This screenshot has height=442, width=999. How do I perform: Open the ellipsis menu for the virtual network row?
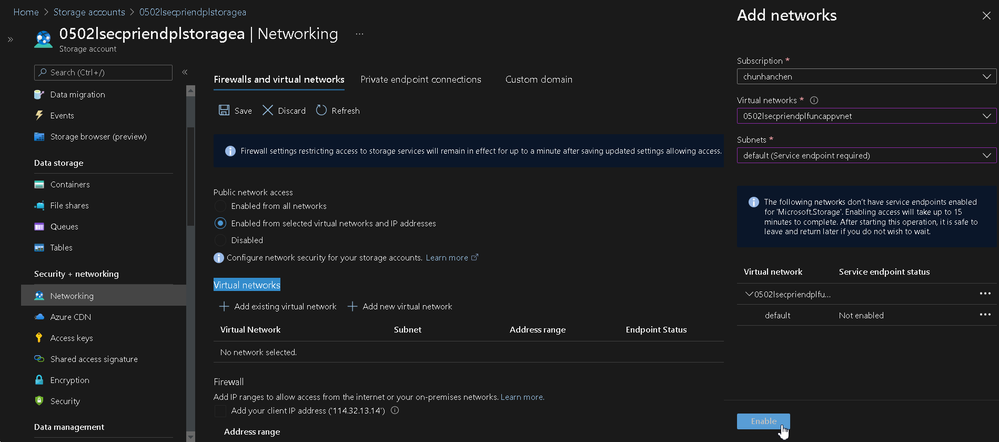[985, 294]
